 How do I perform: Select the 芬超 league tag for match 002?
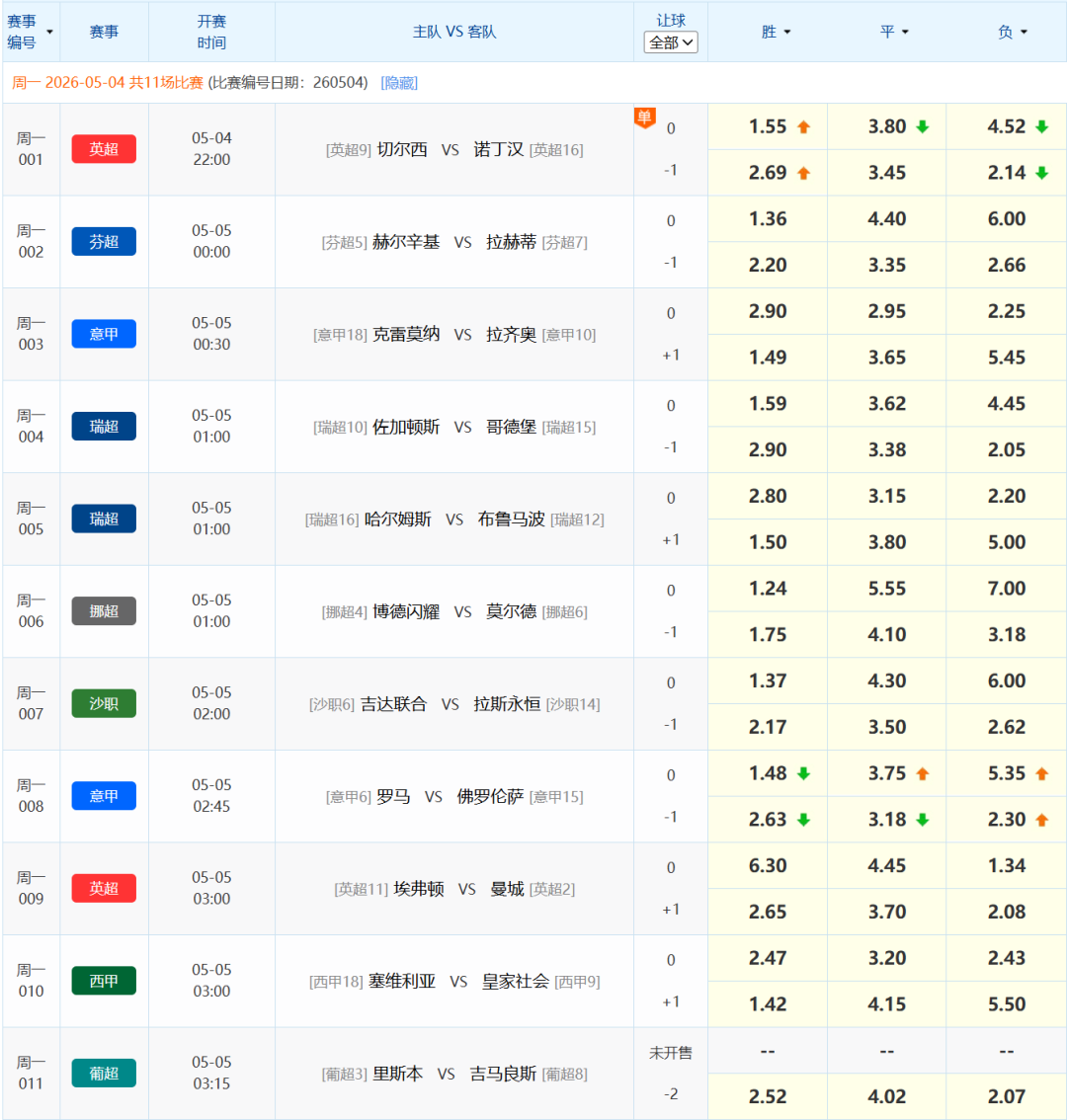(x=104, y=241)
